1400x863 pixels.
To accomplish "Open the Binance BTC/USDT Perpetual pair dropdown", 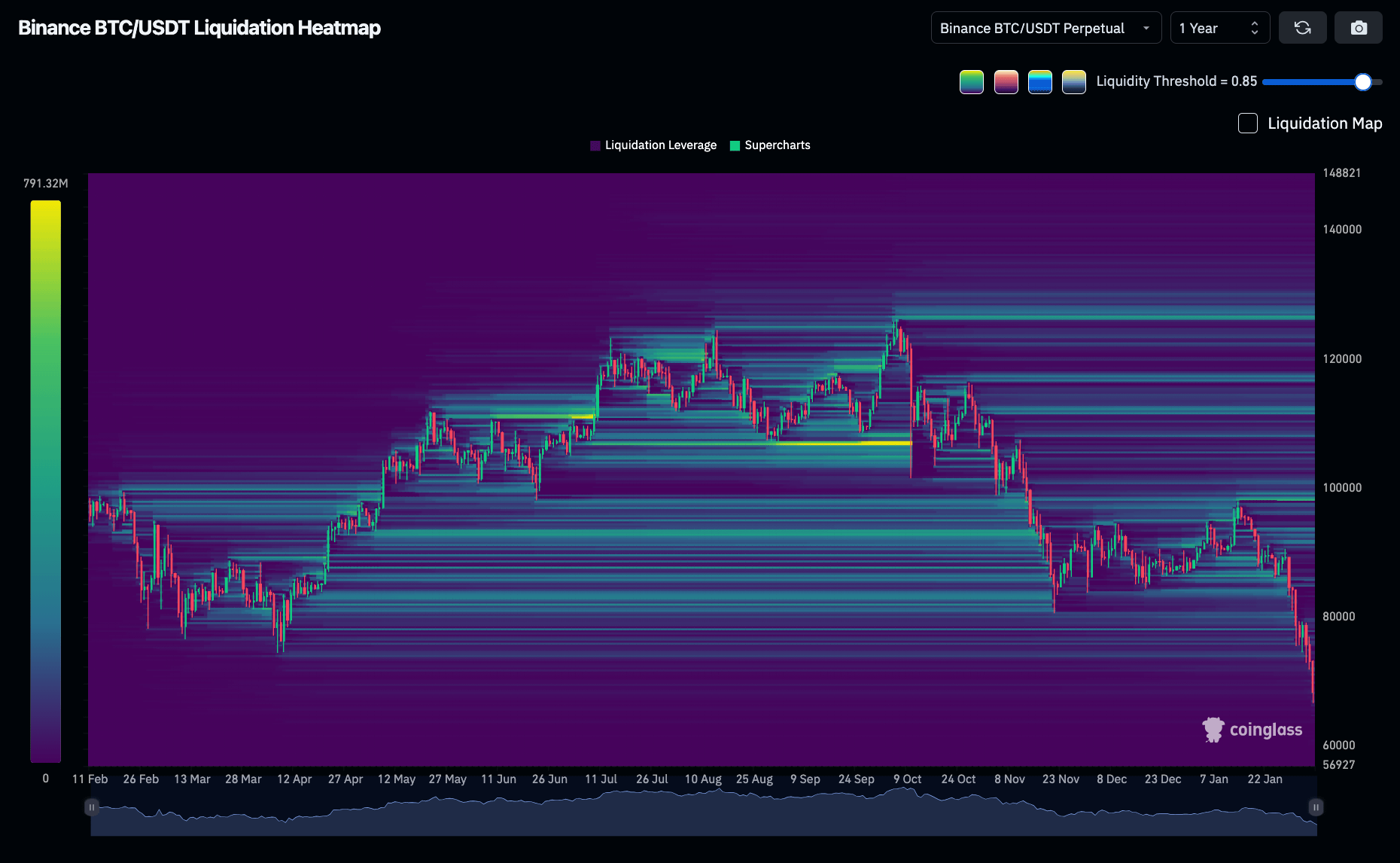I will point(1045,28).
